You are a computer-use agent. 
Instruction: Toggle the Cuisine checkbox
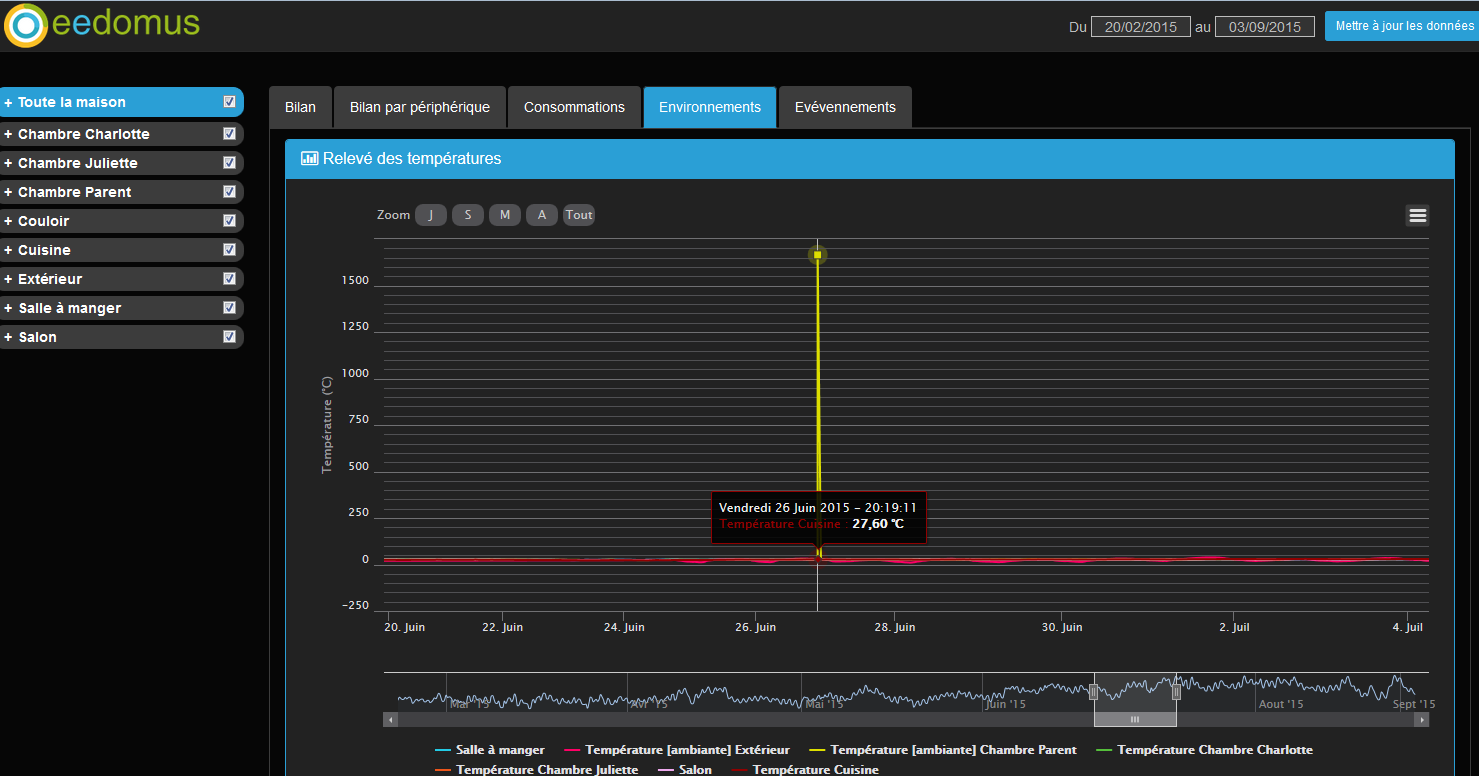[229, 249]
